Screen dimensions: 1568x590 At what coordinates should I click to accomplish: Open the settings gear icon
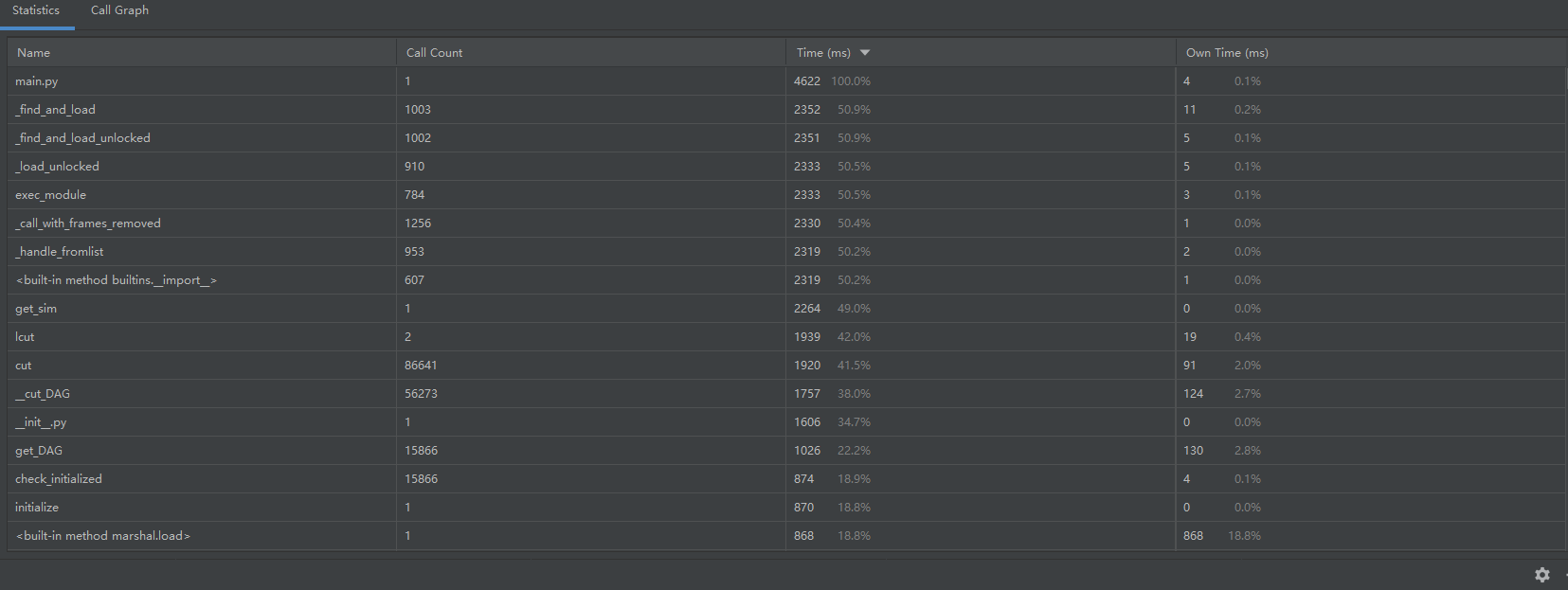tap(1541, 575)
